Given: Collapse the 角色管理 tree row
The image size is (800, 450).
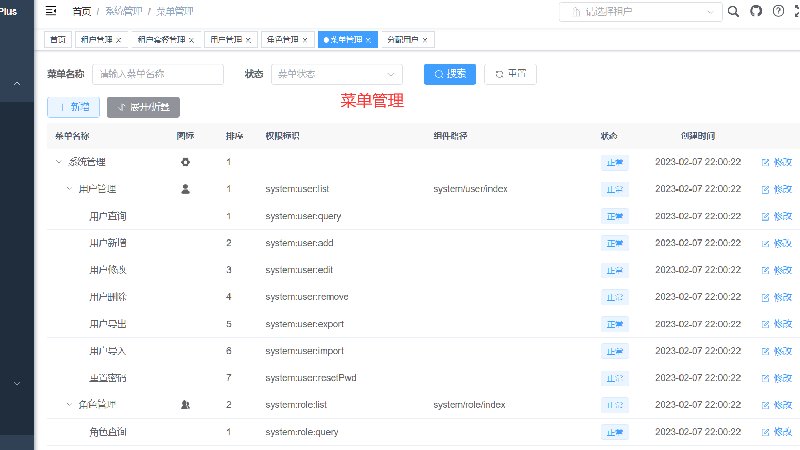Looking at the screenshot, I should click(69, 405).
